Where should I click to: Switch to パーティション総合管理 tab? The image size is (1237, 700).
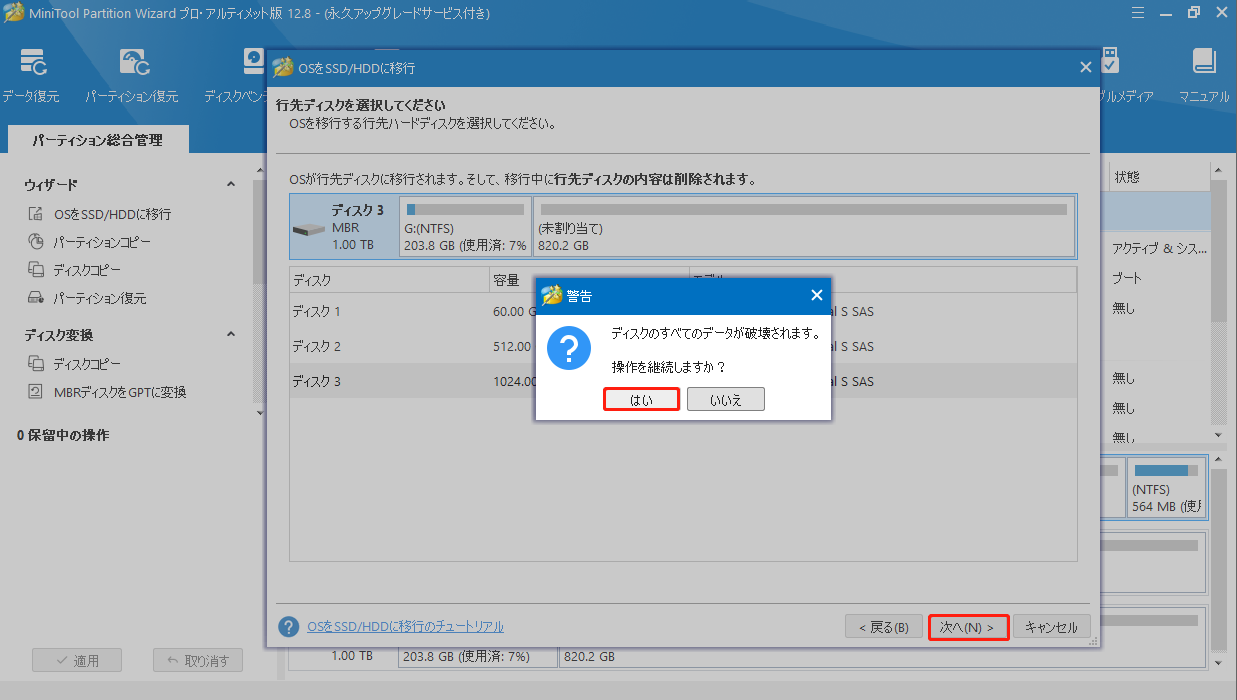click(x=97, y=140)
